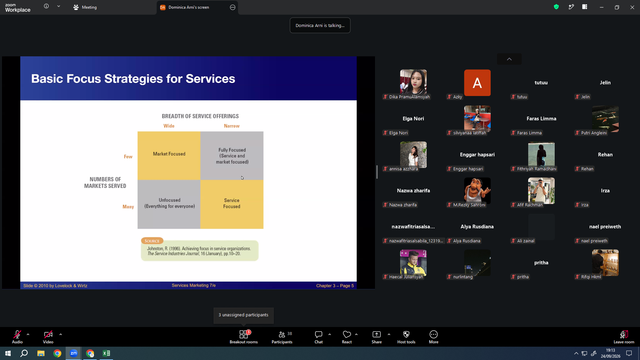
Task: Open the More options menu
Action: [x=433, y=337]
